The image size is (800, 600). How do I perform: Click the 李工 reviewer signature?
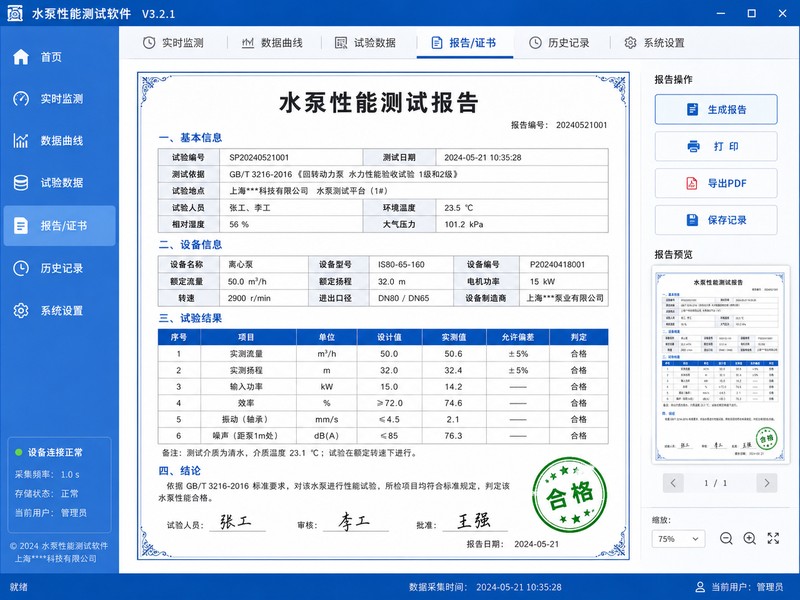point(354,521)
